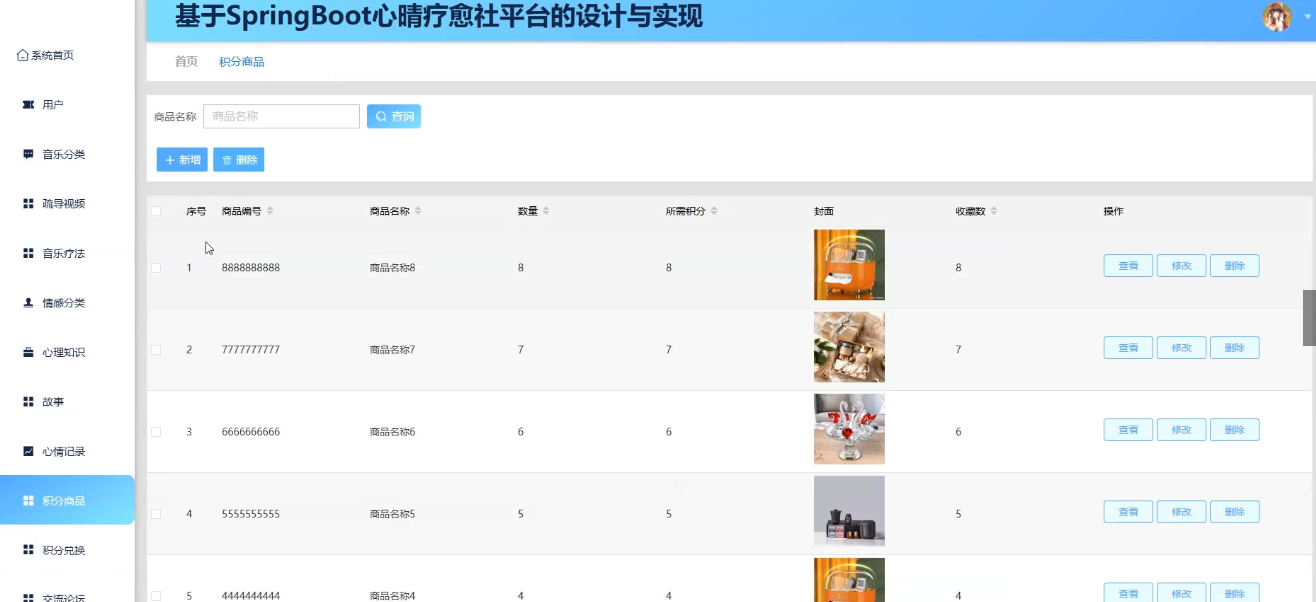1316x602 pixels.
Task: Click 修改 for 商品名称7
Action: click(1181, 348)
